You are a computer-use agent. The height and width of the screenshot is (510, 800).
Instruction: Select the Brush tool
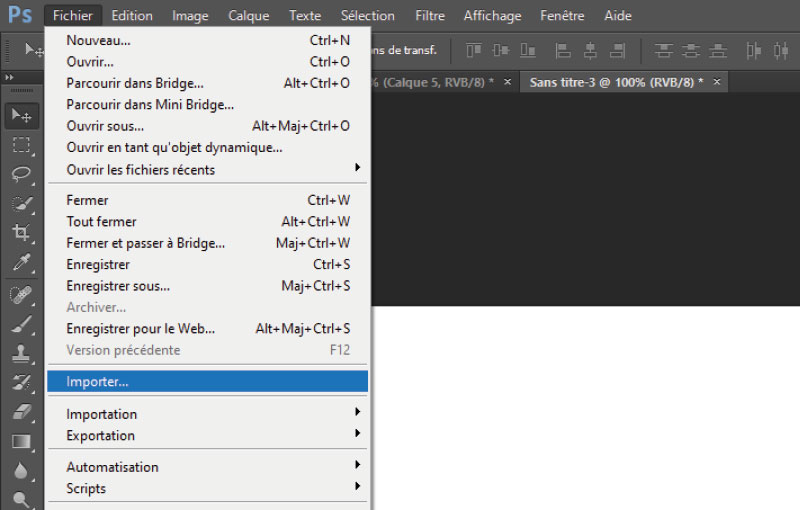pos(22,323)
